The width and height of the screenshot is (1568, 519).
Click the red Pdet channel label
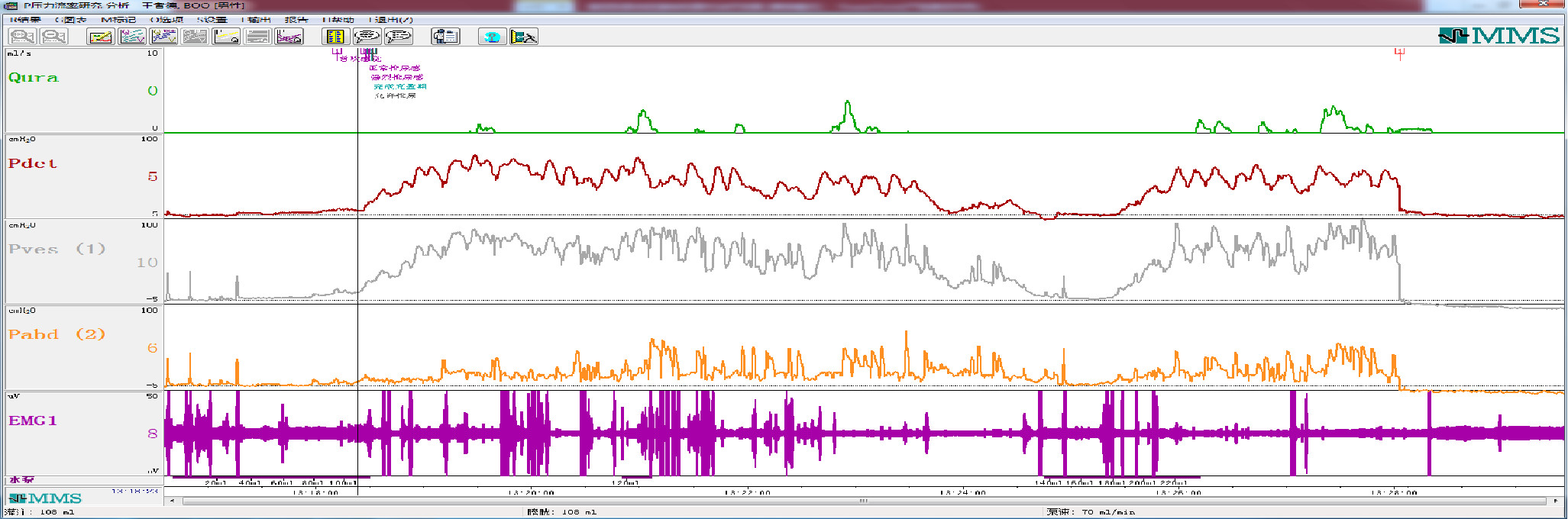pos(32,163)
